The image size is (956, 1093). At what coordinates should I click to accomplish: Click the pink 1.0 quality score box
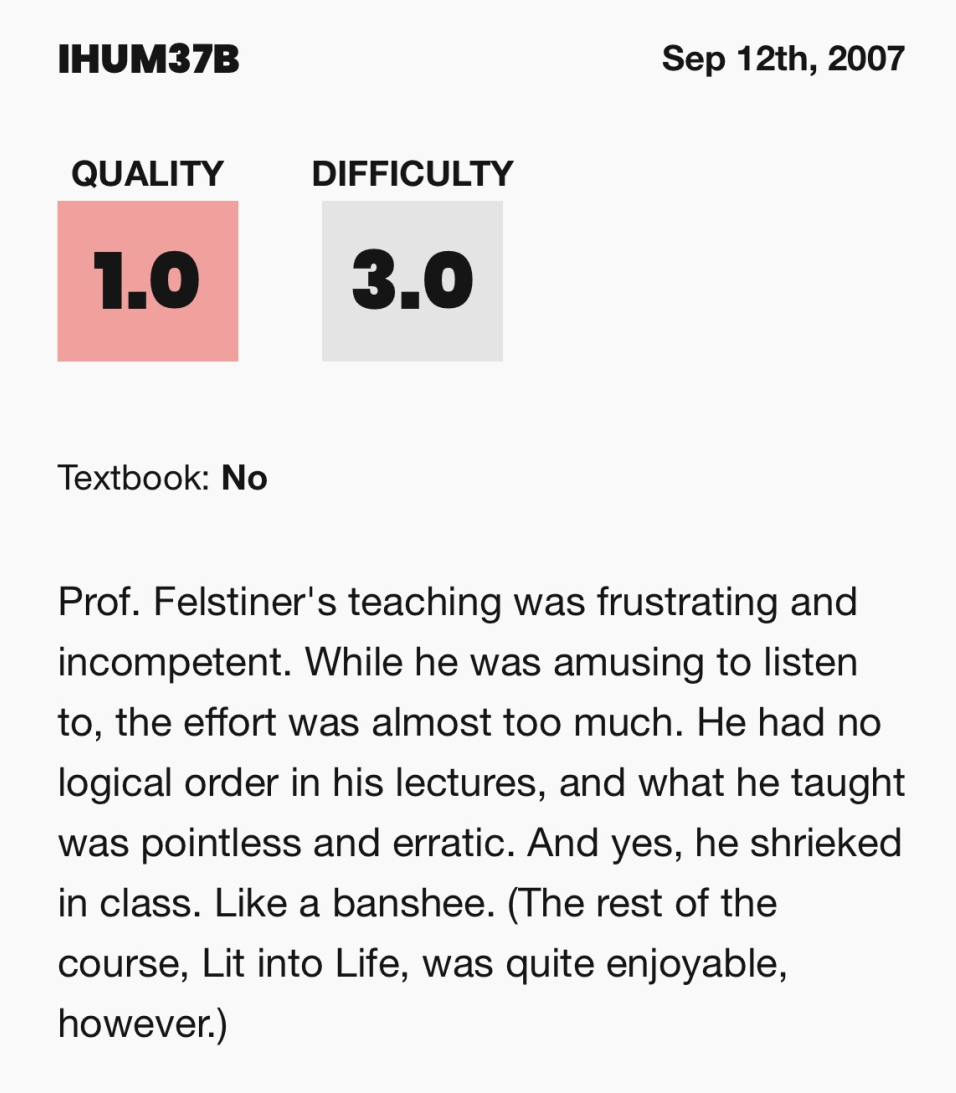pos(148,281)
